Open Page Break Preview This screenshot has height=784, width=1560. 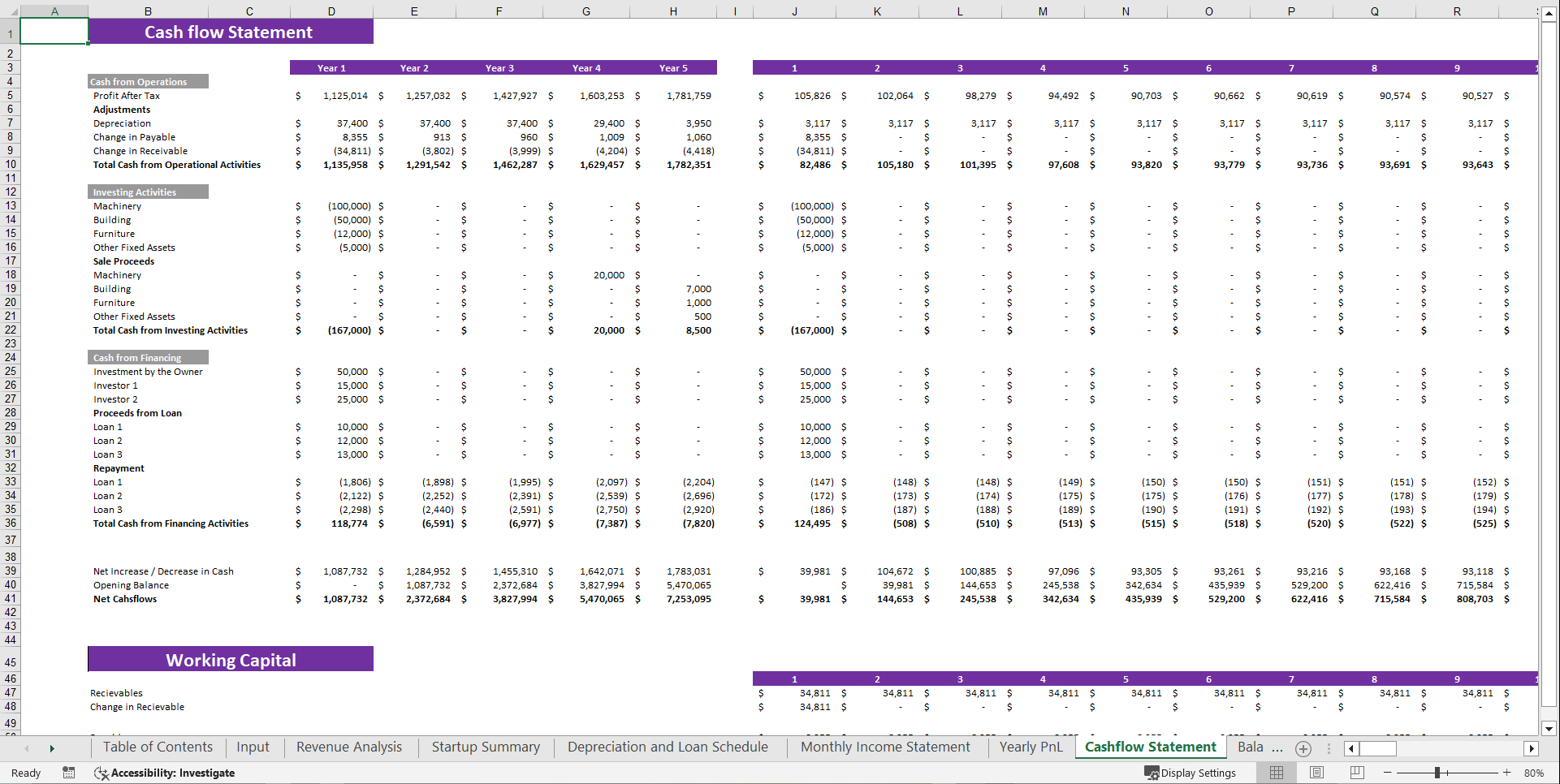pyautogui.click(x=1355, y=773)
